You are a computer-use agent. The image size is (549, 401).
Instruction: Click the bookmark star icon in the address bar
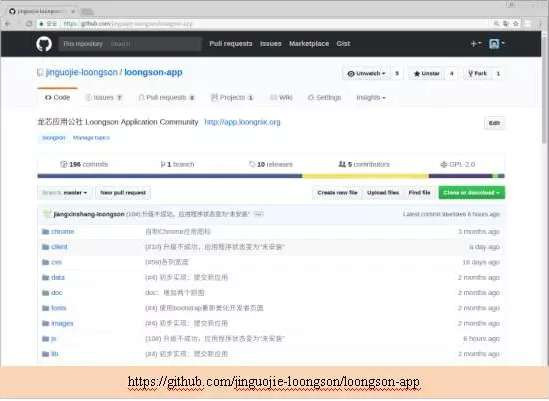[516, 23]
